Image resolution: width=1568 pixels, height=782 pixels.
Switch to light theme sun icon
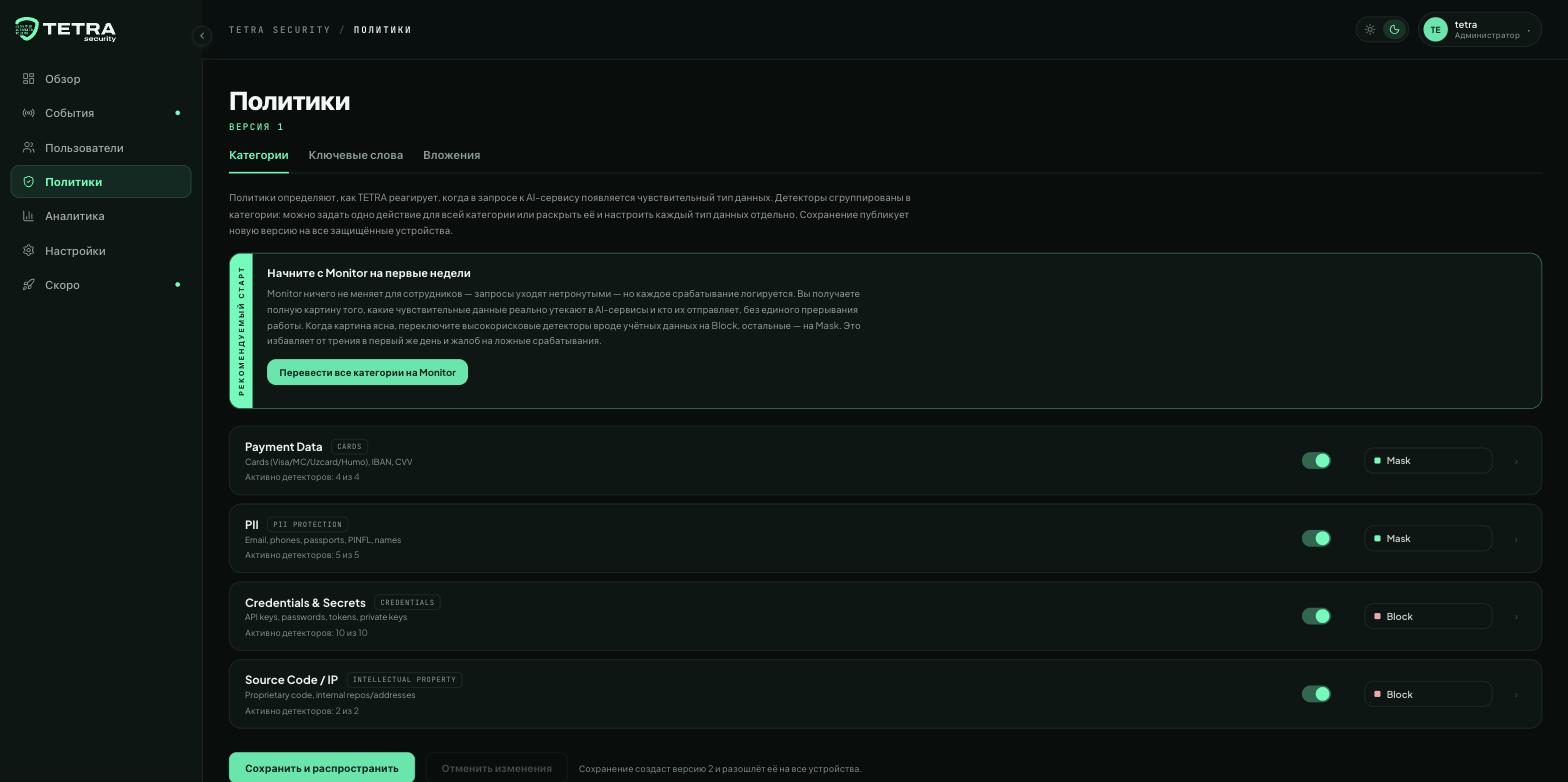[x=1370, y=30]
